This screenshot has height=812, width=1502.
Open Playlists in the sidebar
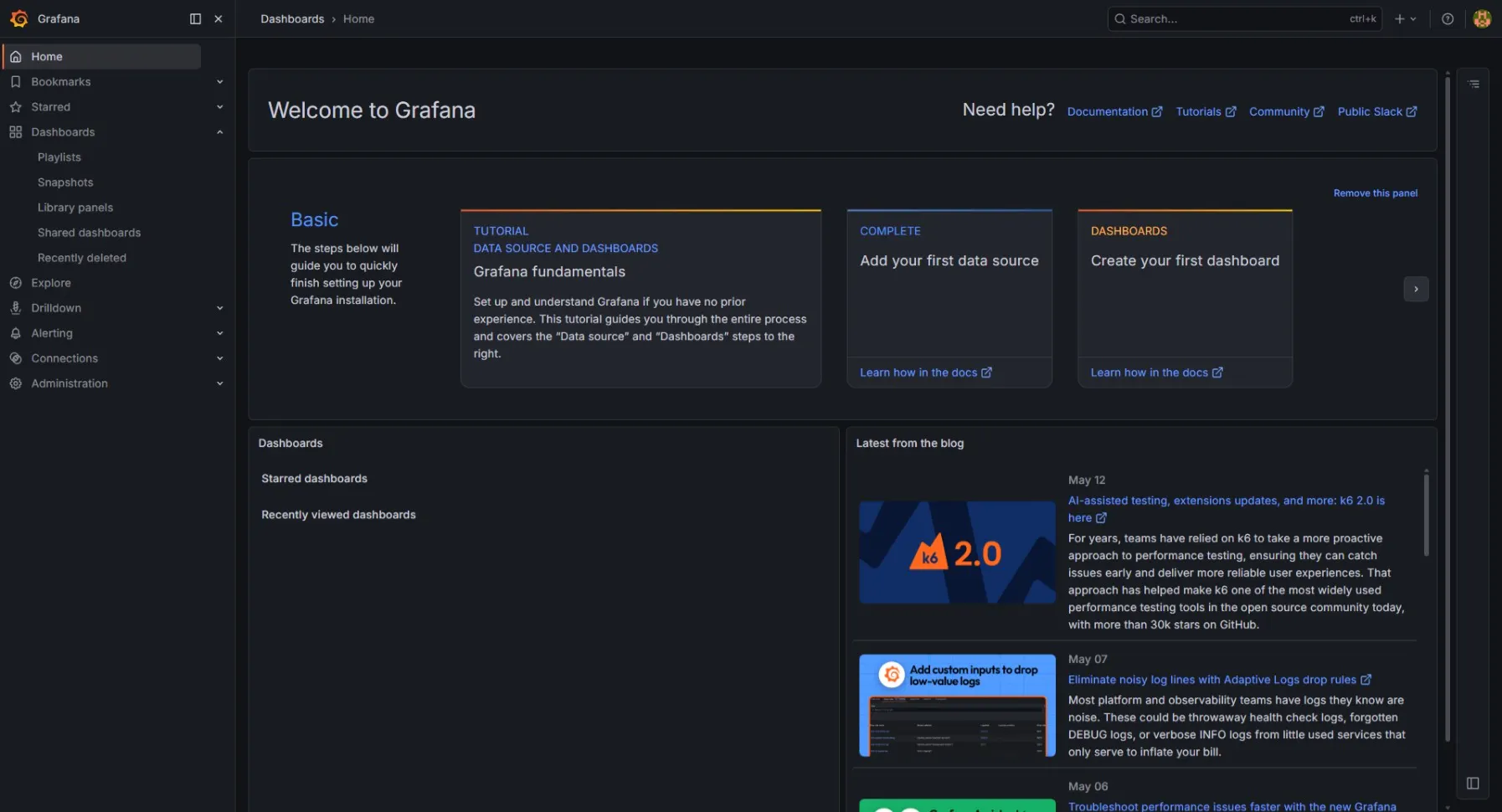[x=59, y=157]
